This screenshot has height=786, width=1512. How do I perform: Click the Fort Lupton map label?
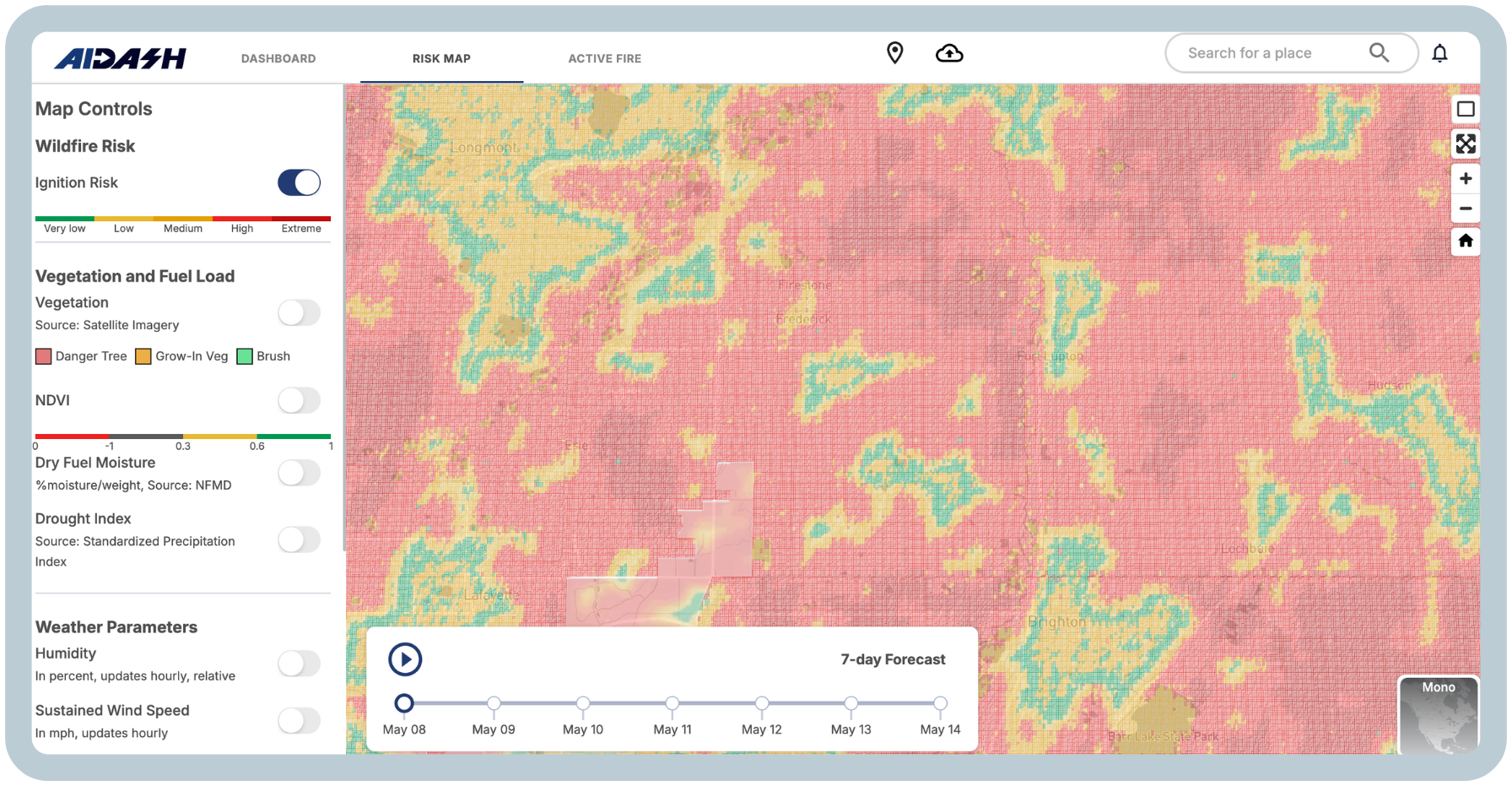pyautogui.click(x=1050, y=356)
